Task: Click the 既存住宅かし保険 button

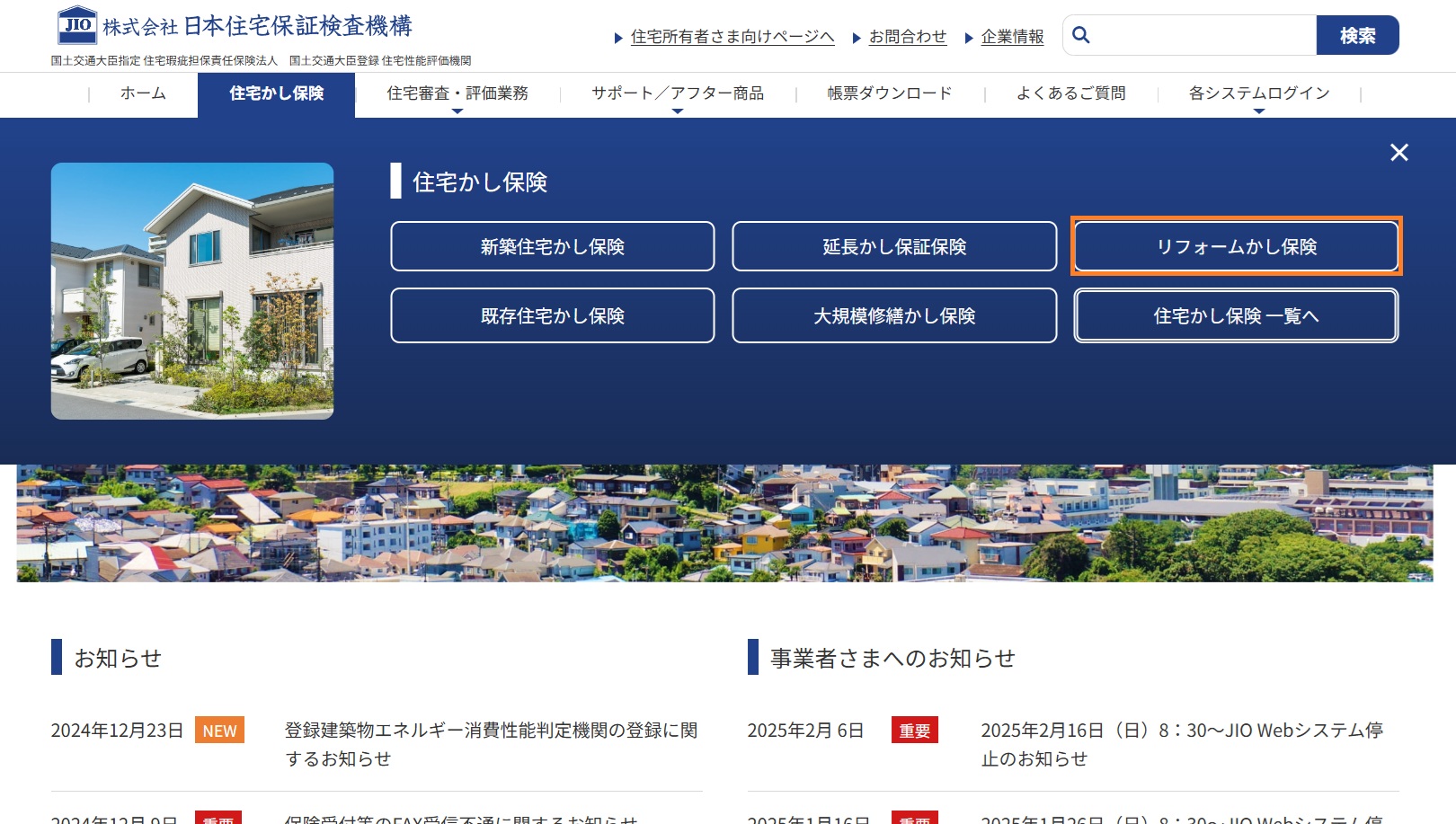Action: 553,315
